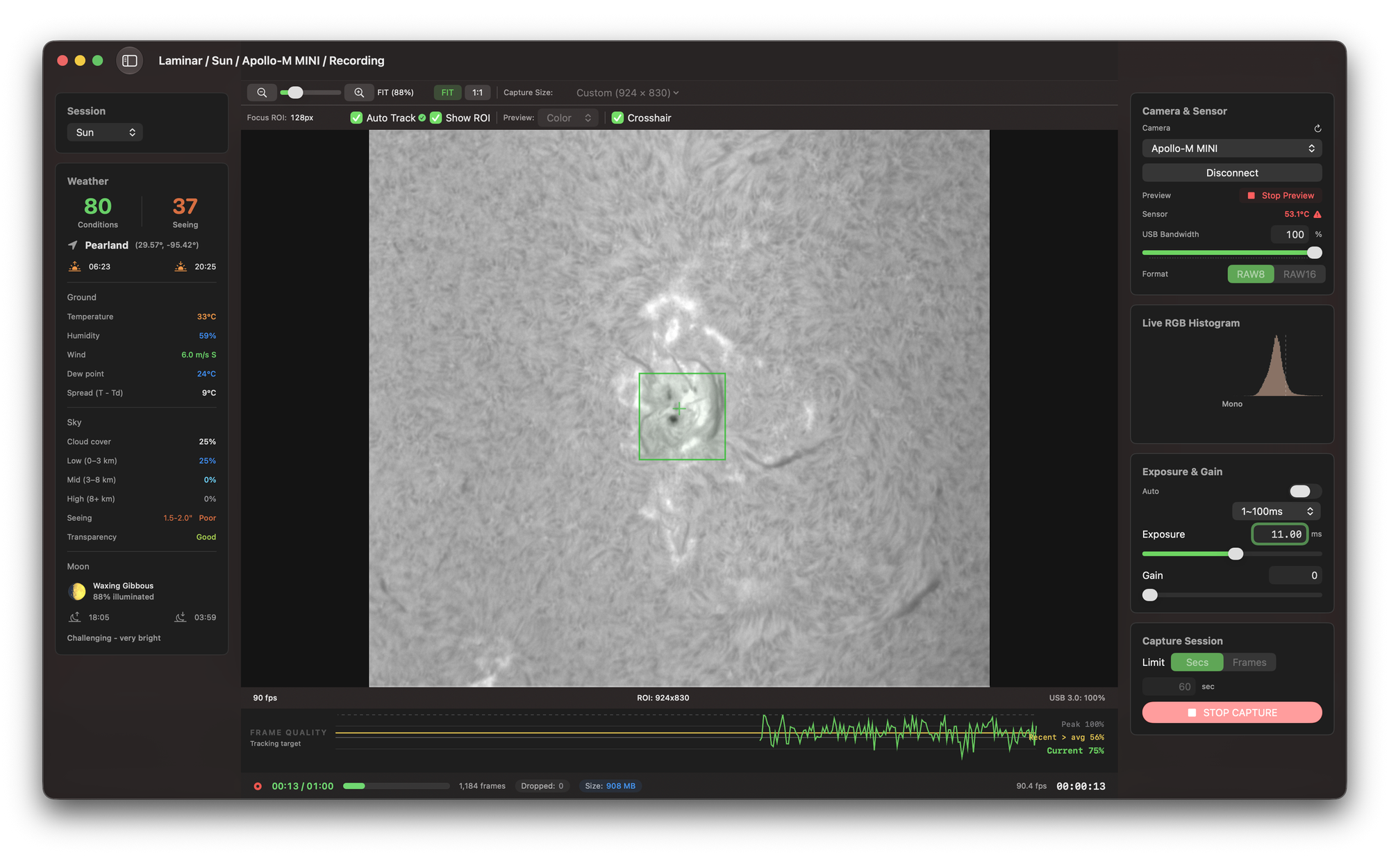Click the sensor temperature warning icon
The height and width of the screenshot is (868, 1389).
pos(1317,215)
